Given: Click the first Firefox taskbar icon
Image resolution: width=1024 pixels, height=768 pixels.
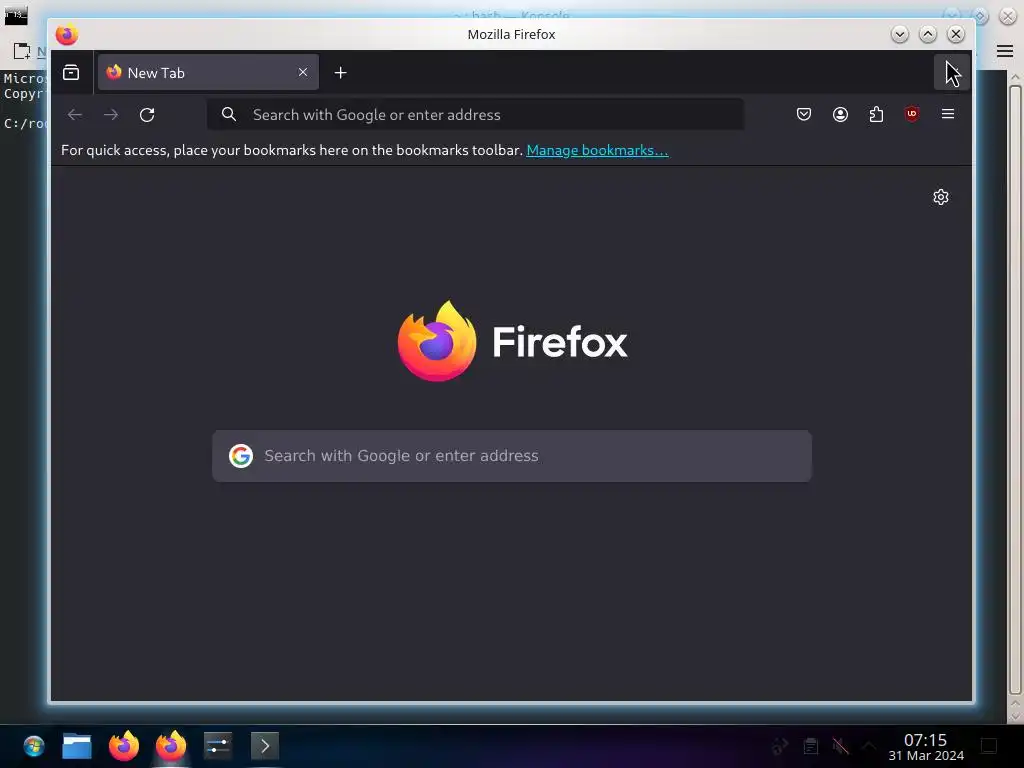Looking at the screenshot, I should pyautogui.click(x=124, y=746).
